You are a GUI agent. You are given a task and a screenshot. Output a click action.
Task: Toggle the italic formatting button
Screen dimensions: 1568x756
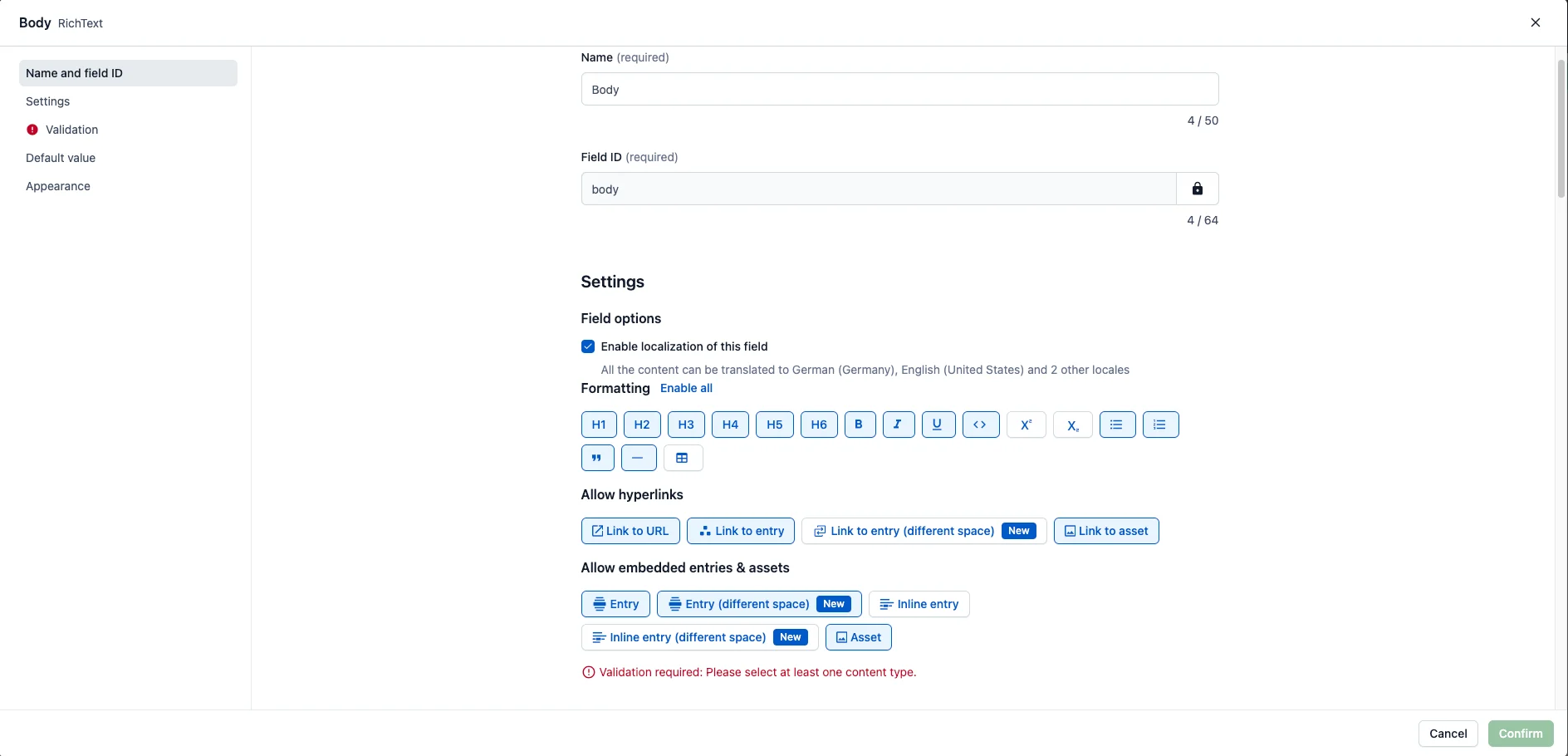[898, 425]
